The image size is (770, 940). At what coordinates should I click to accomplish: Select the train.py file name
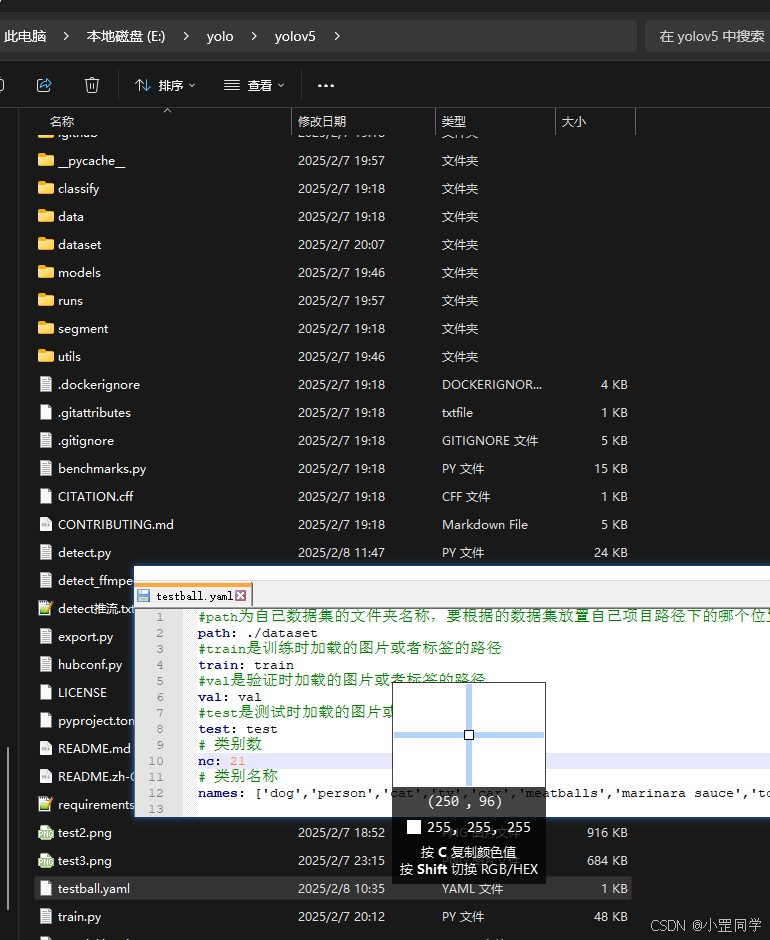click(x=79, y=917)
